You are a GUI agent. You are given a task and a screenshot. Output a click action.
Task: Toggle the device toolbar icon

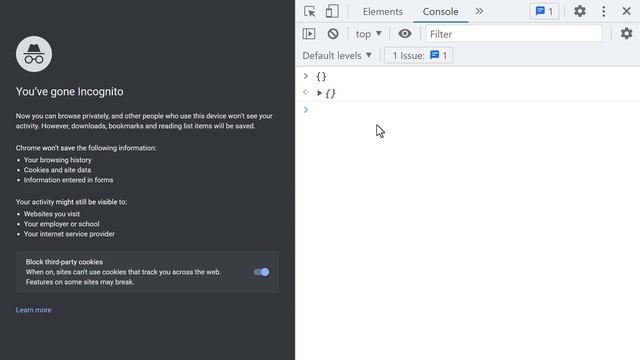coord(332,11)
